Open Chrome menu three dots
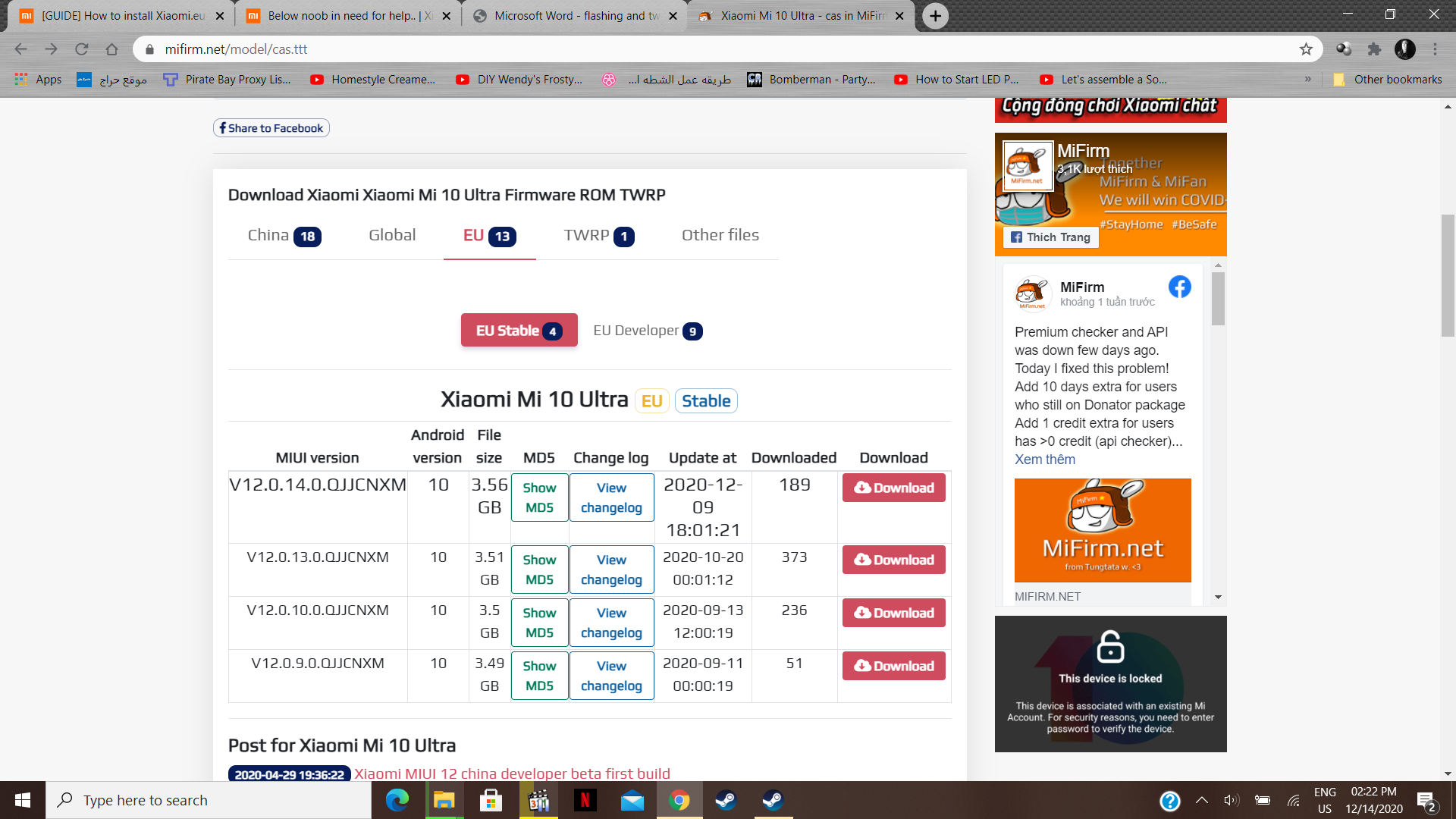The image size is (1456, 819). click(1435, 49)
